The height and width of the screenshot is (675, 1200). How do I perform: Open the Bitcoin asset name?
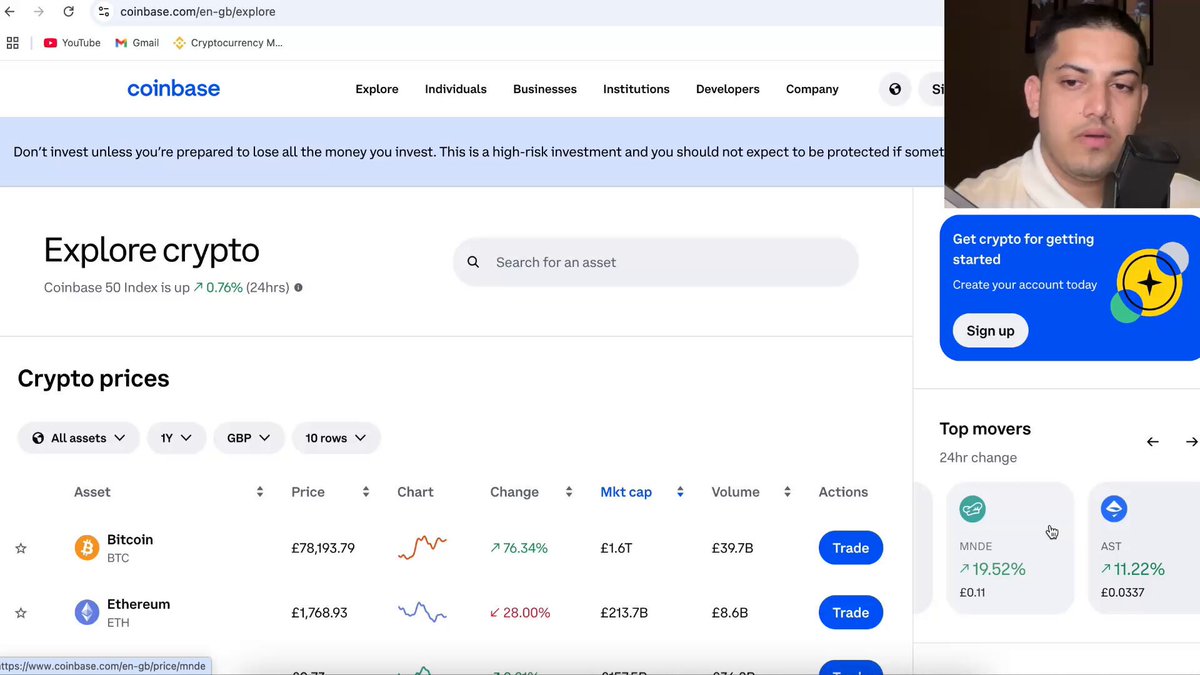point(130,540)
